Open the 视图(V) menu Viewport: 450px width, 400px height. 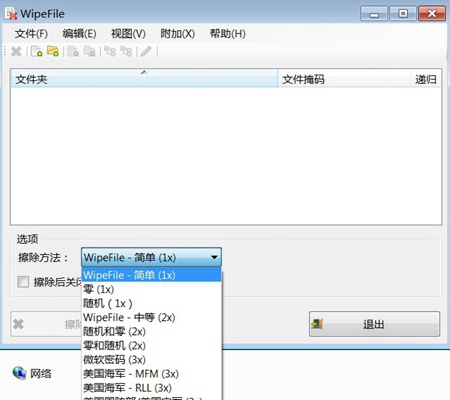[128, 34]
